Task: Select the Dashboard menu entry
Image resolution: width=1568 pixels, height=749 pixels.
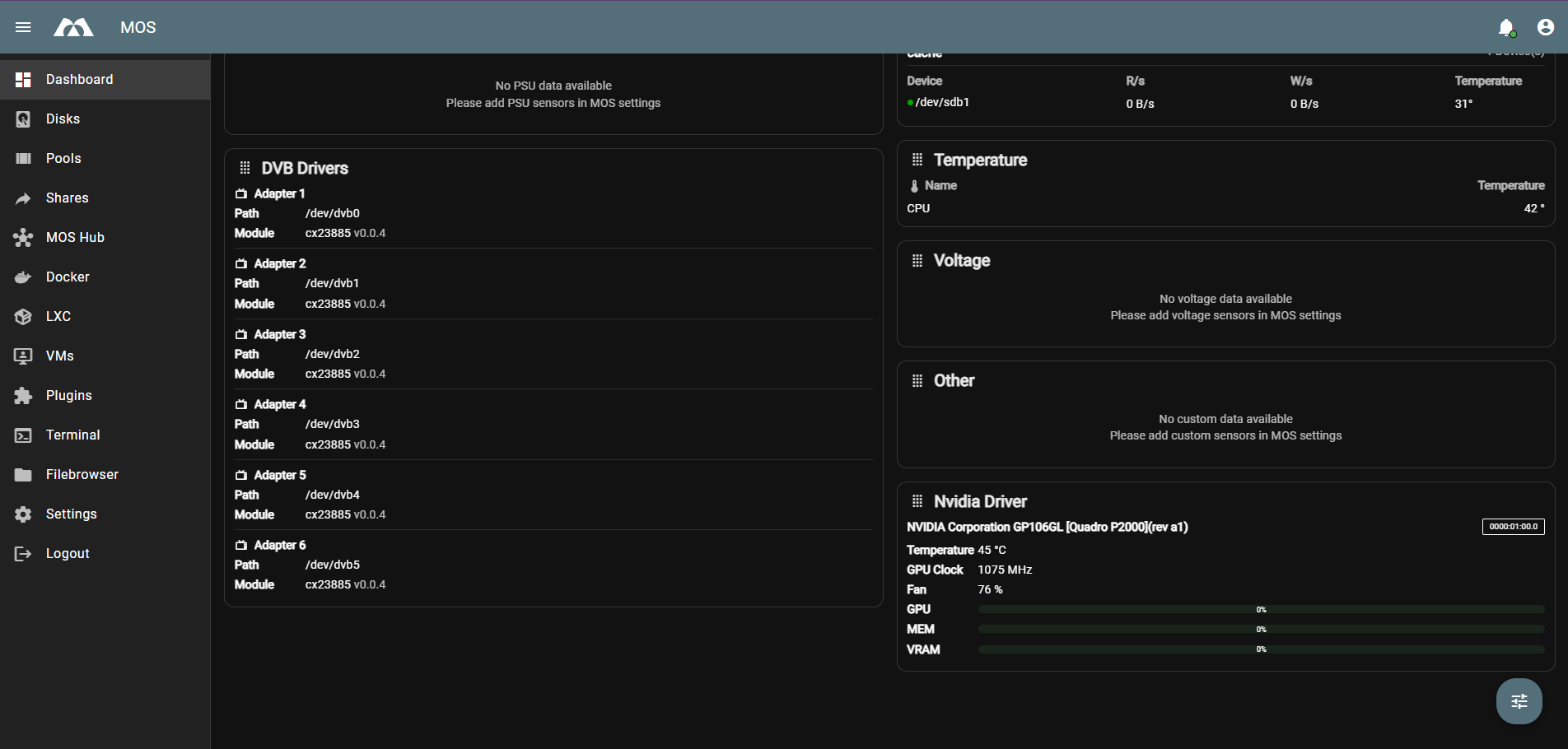Action: point(79,79)
